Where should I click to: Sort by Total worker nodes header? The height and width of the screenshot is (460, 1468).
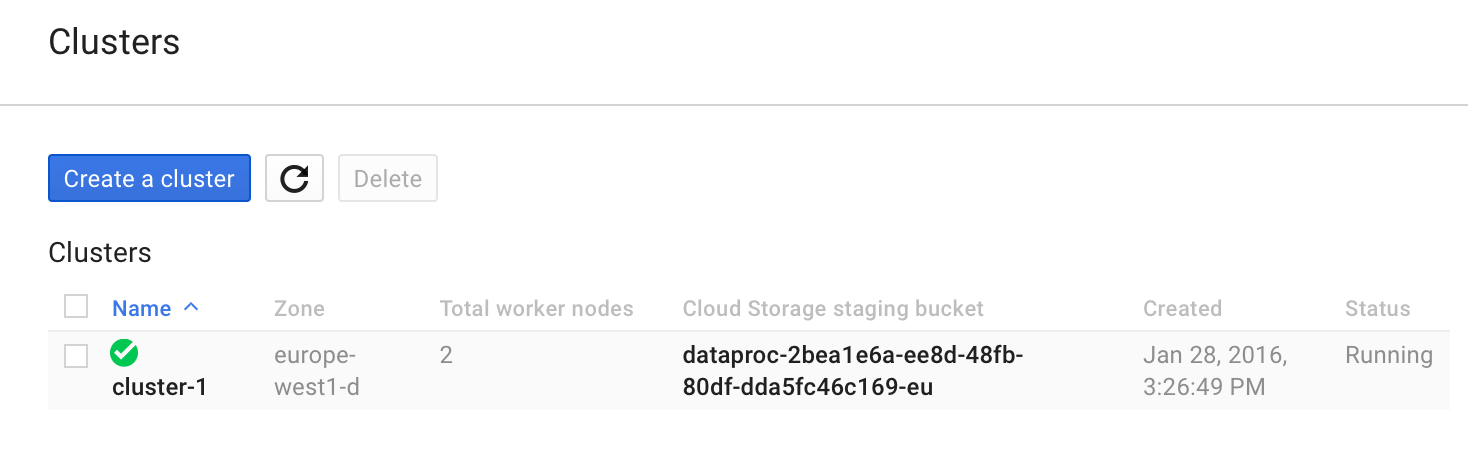(536, 308)
